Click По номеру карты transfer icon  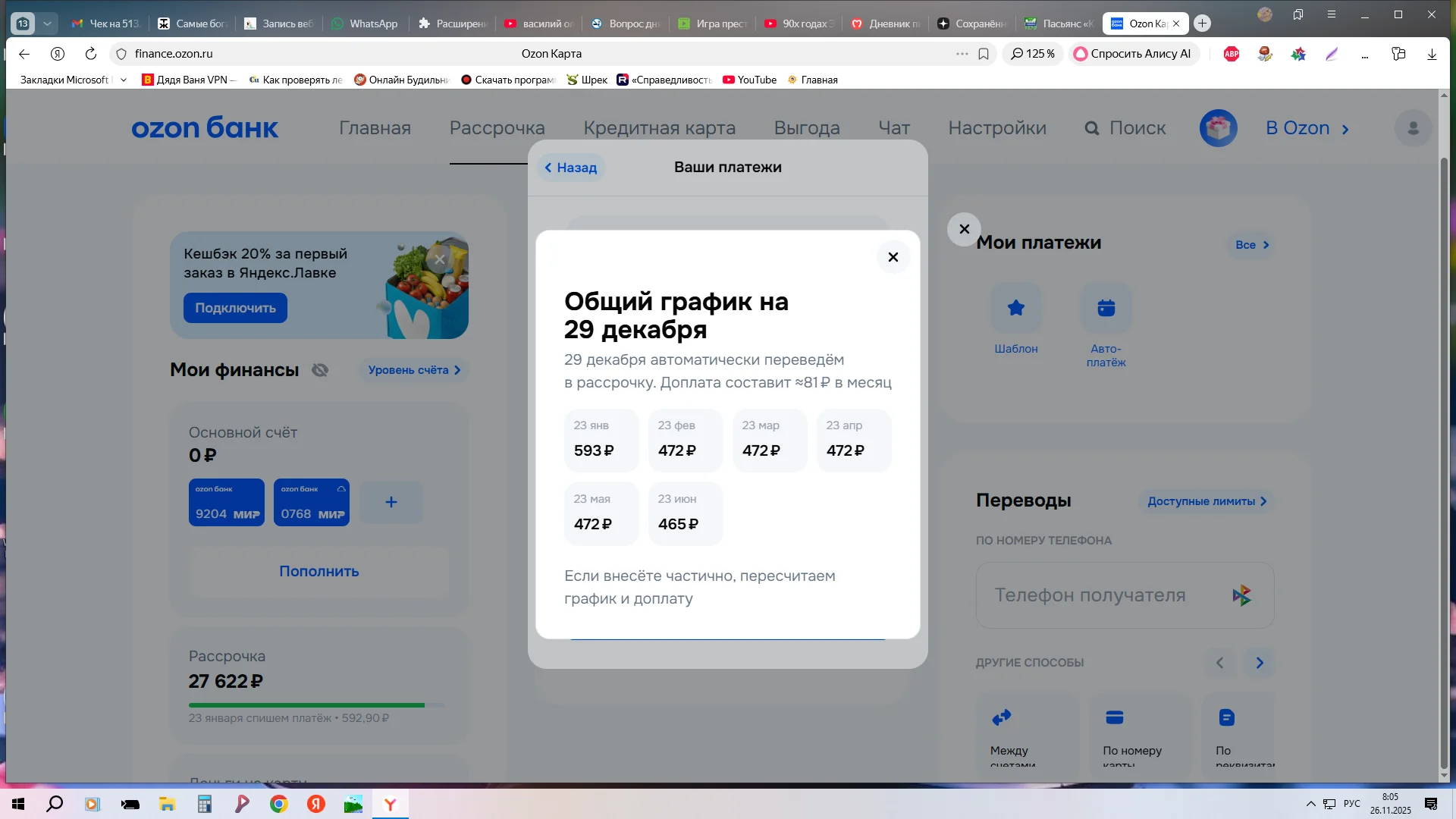pyautogui.click(x=1114, y=717)
